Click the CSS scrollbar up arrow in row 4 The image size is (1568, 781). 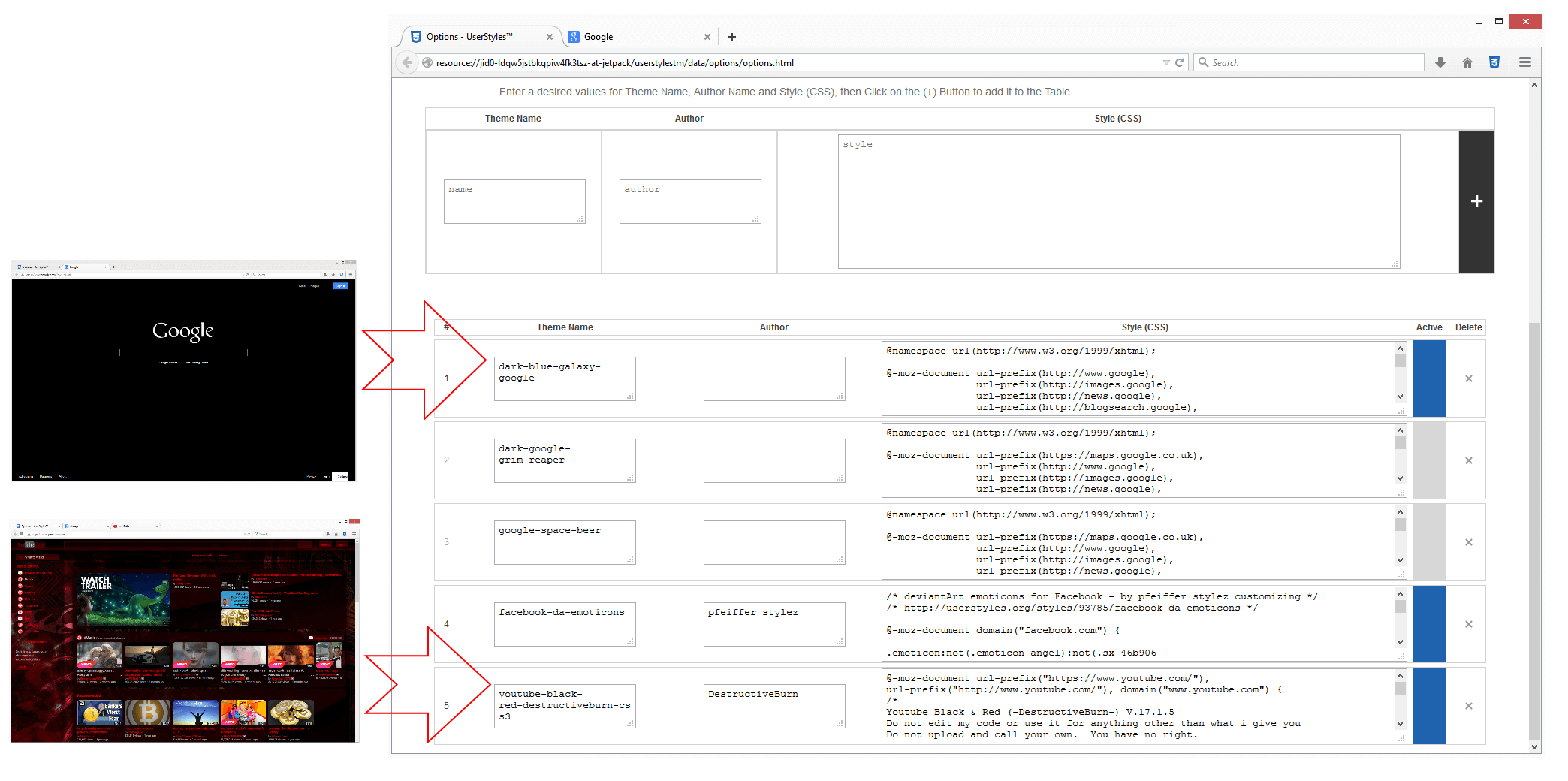pyautogui.click(x=1400, y=594)
